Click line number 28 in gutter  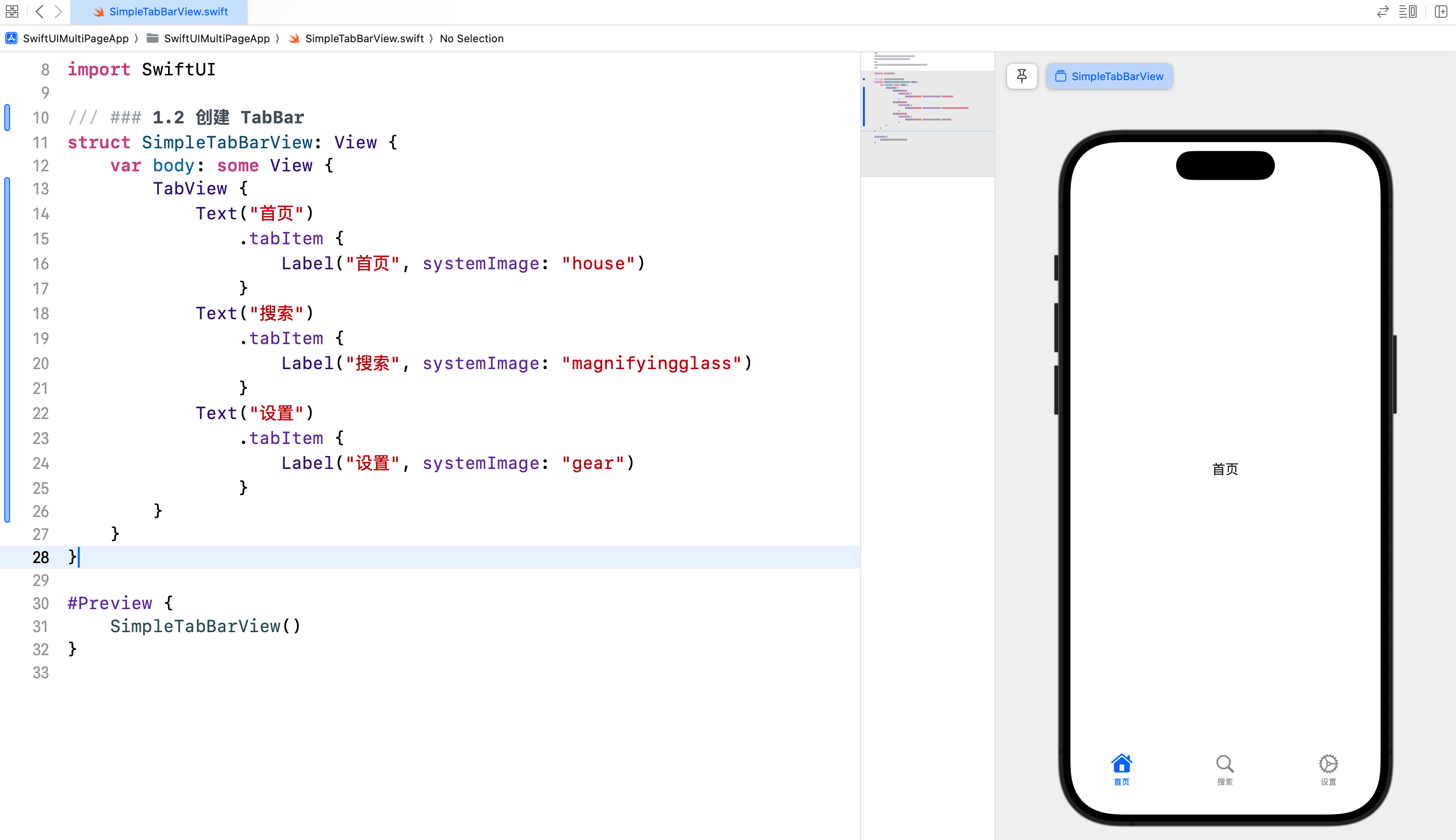pos(40,557)
